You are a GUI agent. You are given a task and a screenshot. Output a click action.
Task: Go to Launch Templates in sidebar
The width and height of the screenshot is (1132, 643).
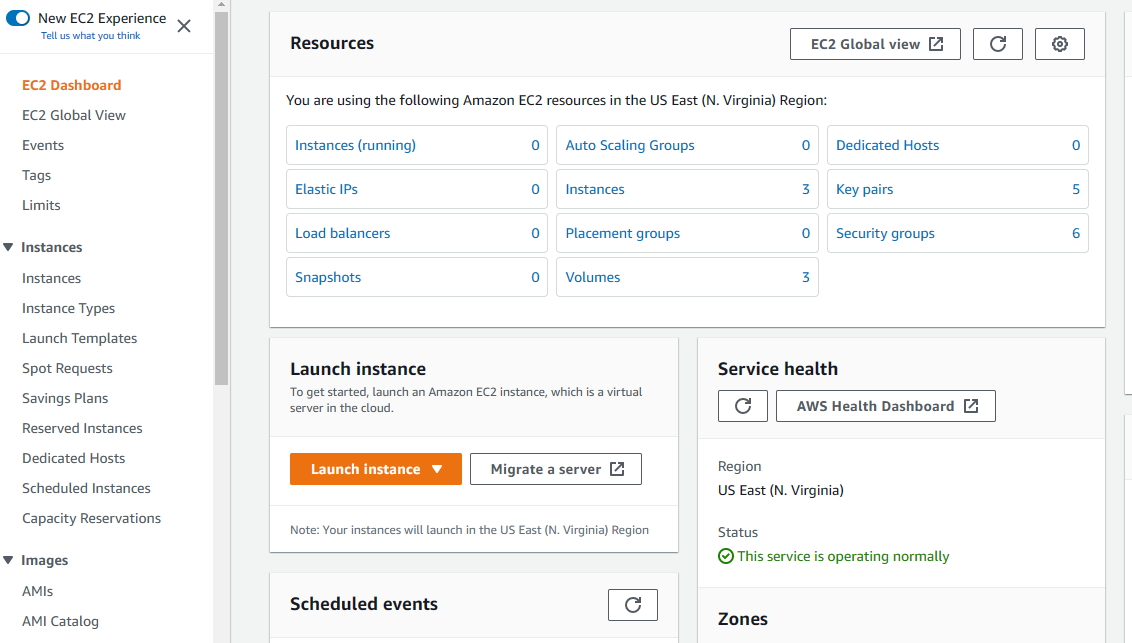(79, 338)
